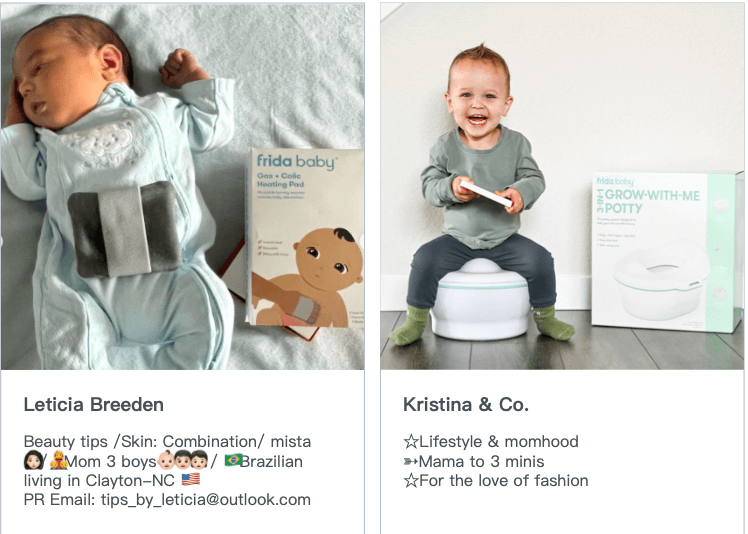Click the star before Lifestyle & momhood

(x=411, y=441)
